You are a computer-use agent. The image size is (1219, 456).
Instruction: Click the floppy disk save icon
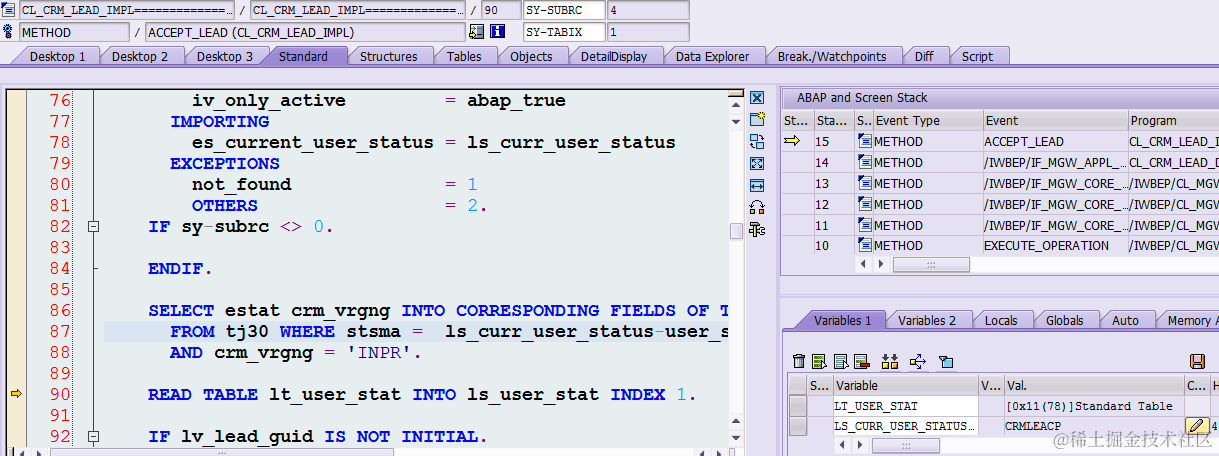1197,361
